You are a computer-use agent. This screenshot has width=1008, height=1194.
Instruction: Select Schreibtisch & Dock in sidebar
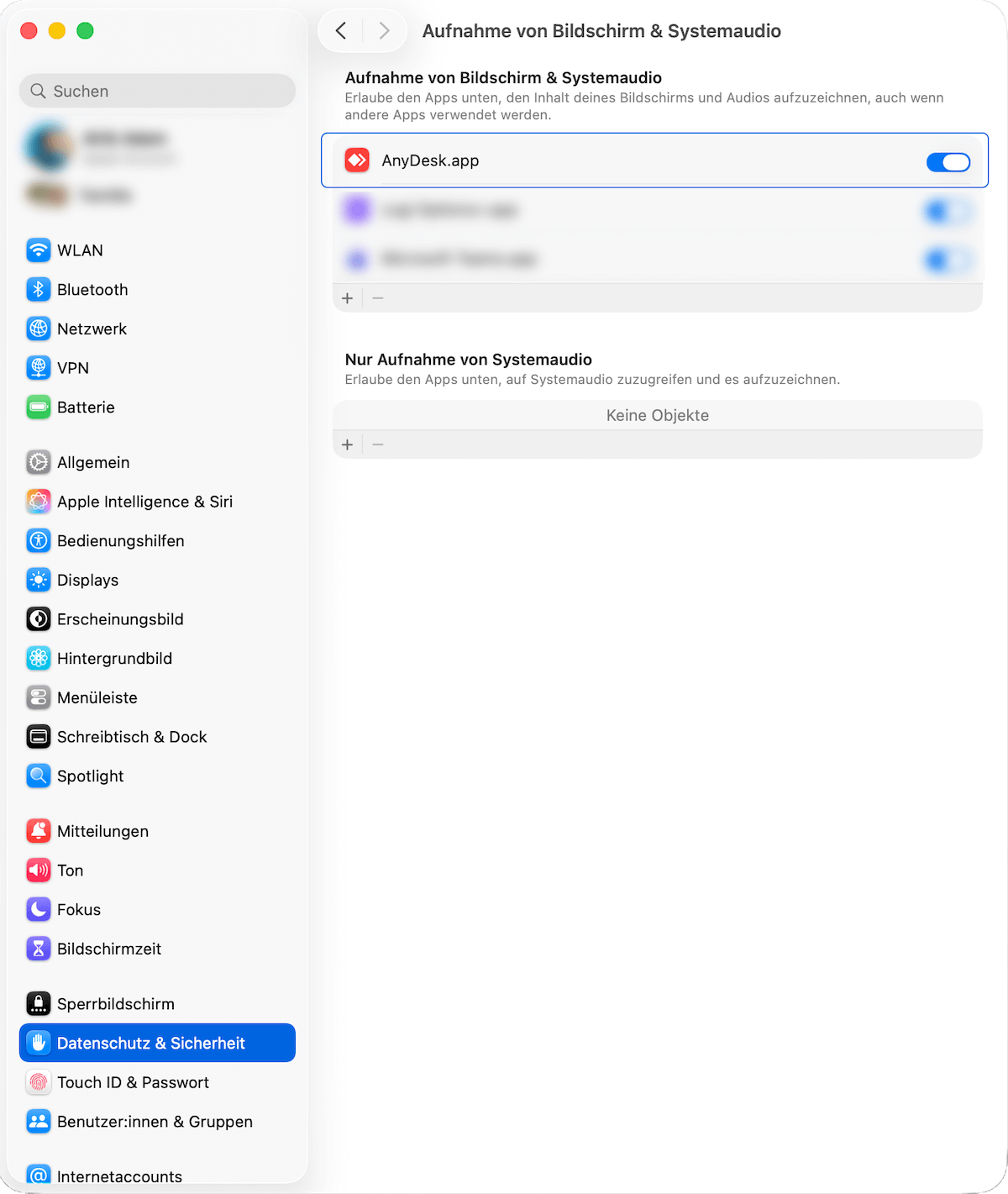[x=132, y=737]
